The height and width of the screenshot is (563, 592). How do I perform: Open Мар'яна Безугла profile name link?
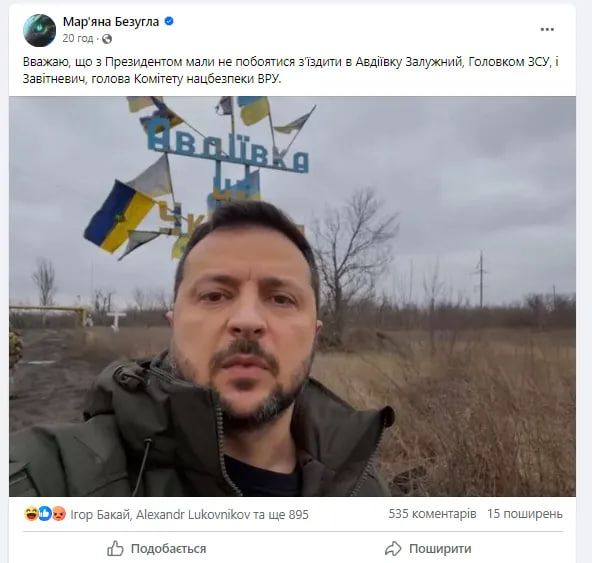111,22
